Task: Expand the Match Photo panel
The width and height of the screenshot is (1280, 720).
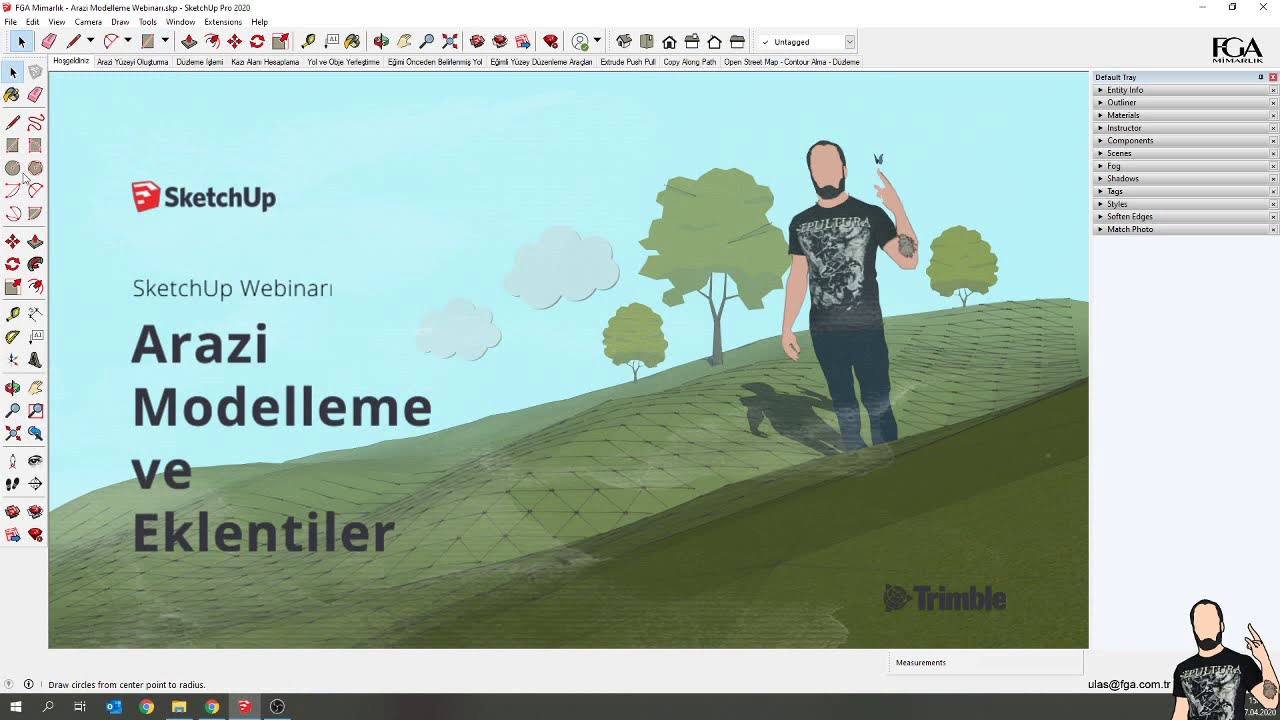Action: tap(1184, 229)
